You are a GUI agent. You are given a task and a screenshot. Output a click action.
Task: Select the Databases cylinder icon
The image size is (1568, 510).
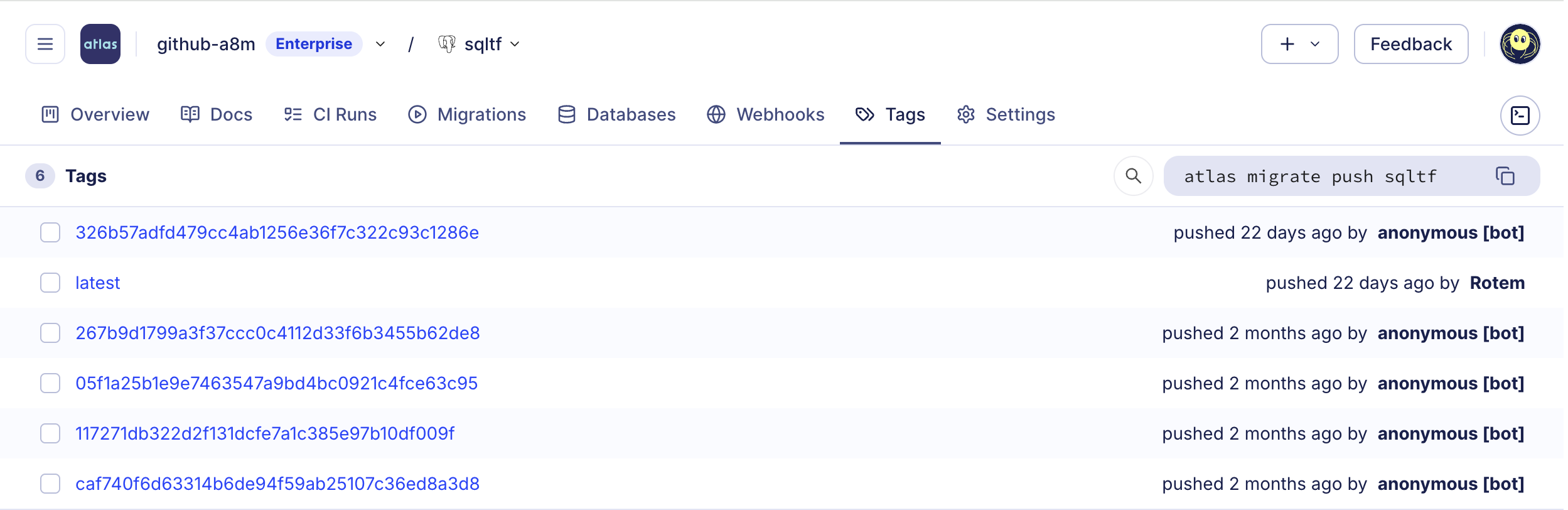(567, 114)
